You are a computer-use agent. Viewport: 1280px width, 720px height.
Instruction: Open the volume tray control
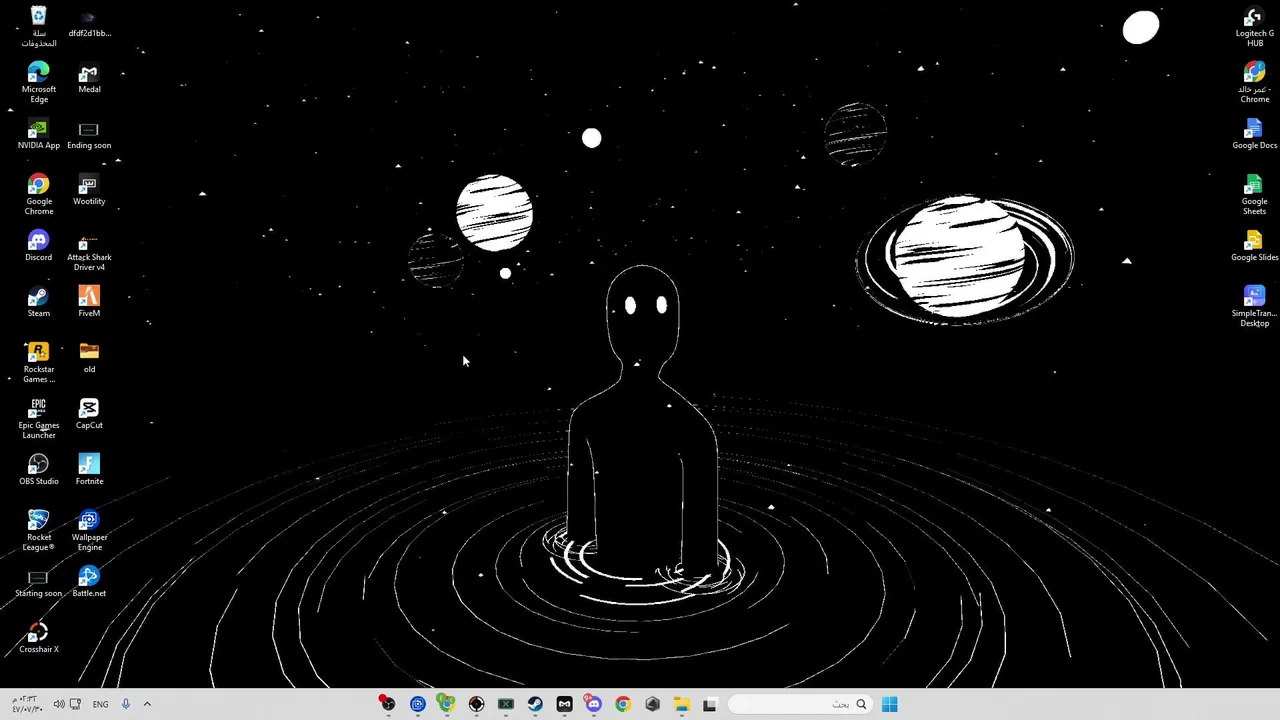pyautogui.click(x=59, y=704)
